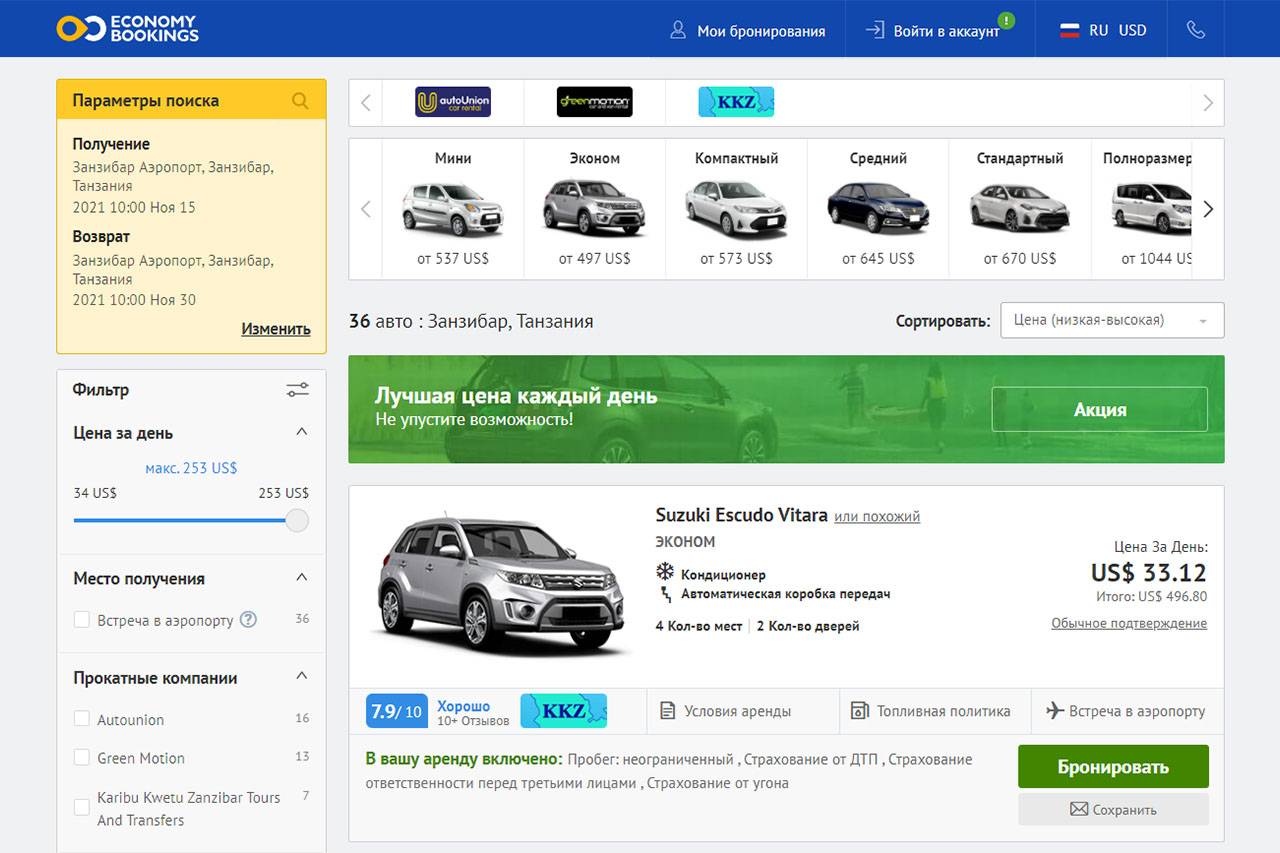Click the phone icon in header
Viewport: 1280px width, 853px height.
1195,30
